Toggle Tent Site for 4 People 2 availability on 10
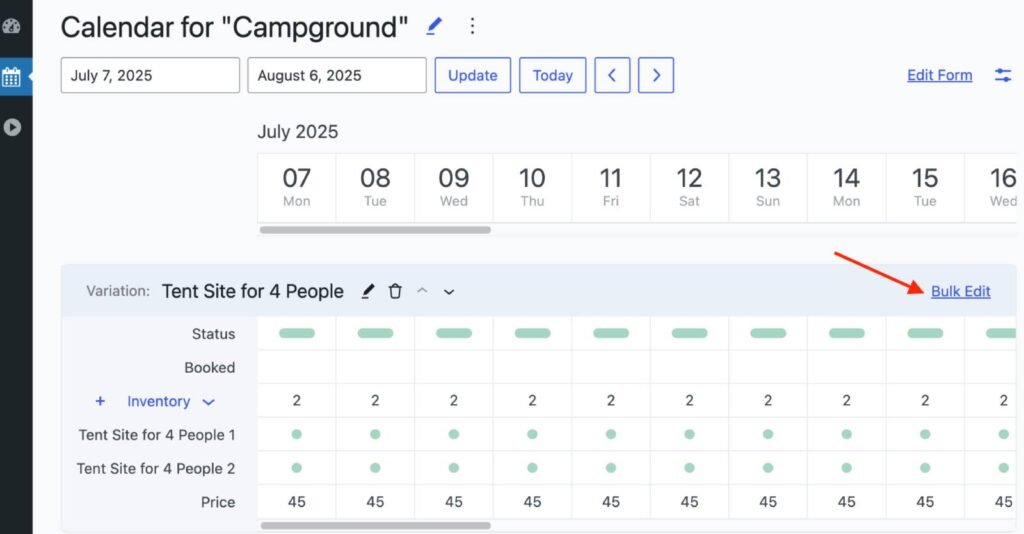Screen dimensions: 1024x534 pos(532,468)
